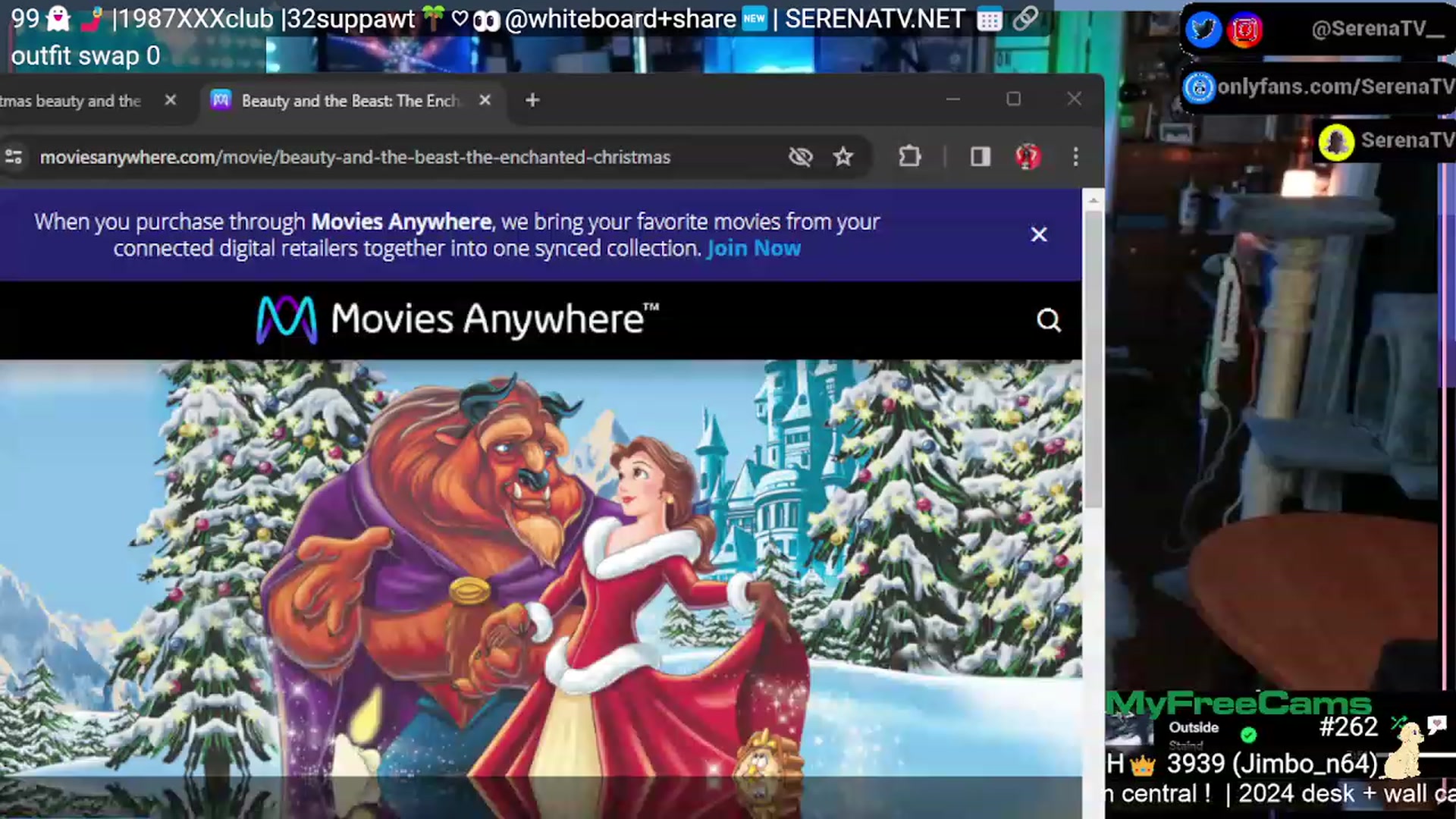Click the Join Now link in the banner
This screenshot has height=819, width=1456.
pos(753,249)
